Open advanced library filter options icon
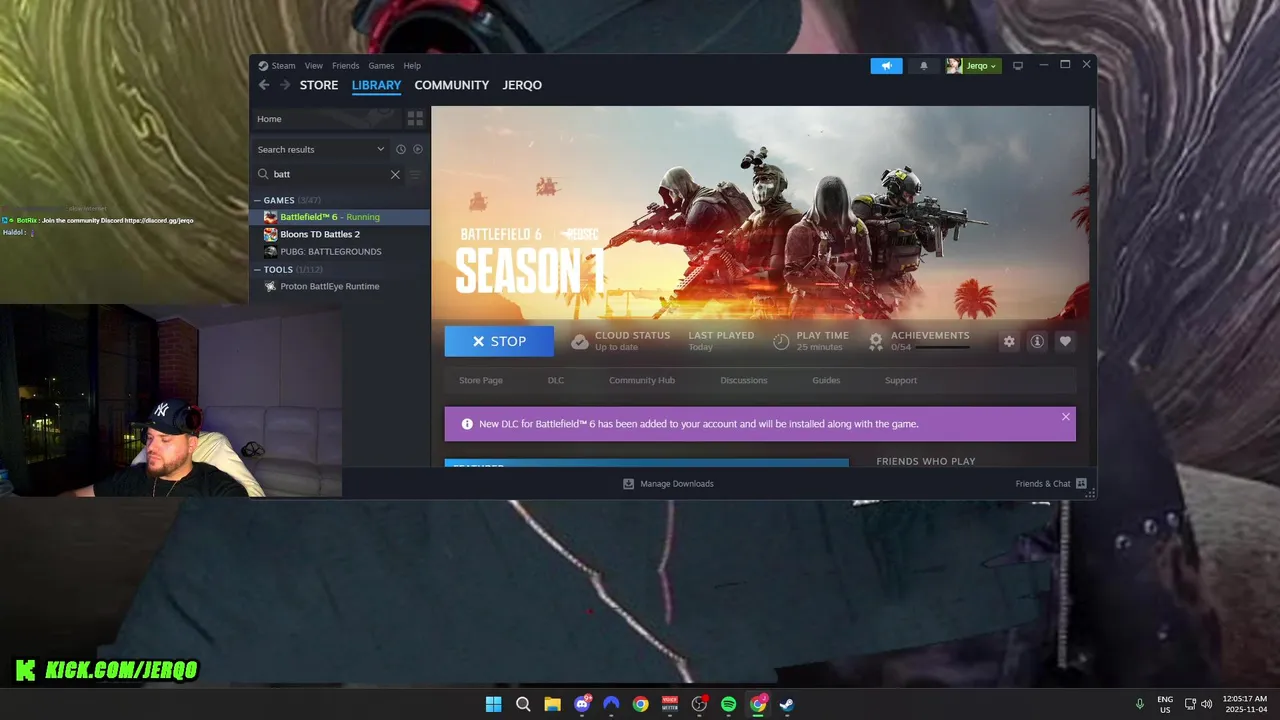The width and height of the screenshot is (1280, 720). click(415, 174)
